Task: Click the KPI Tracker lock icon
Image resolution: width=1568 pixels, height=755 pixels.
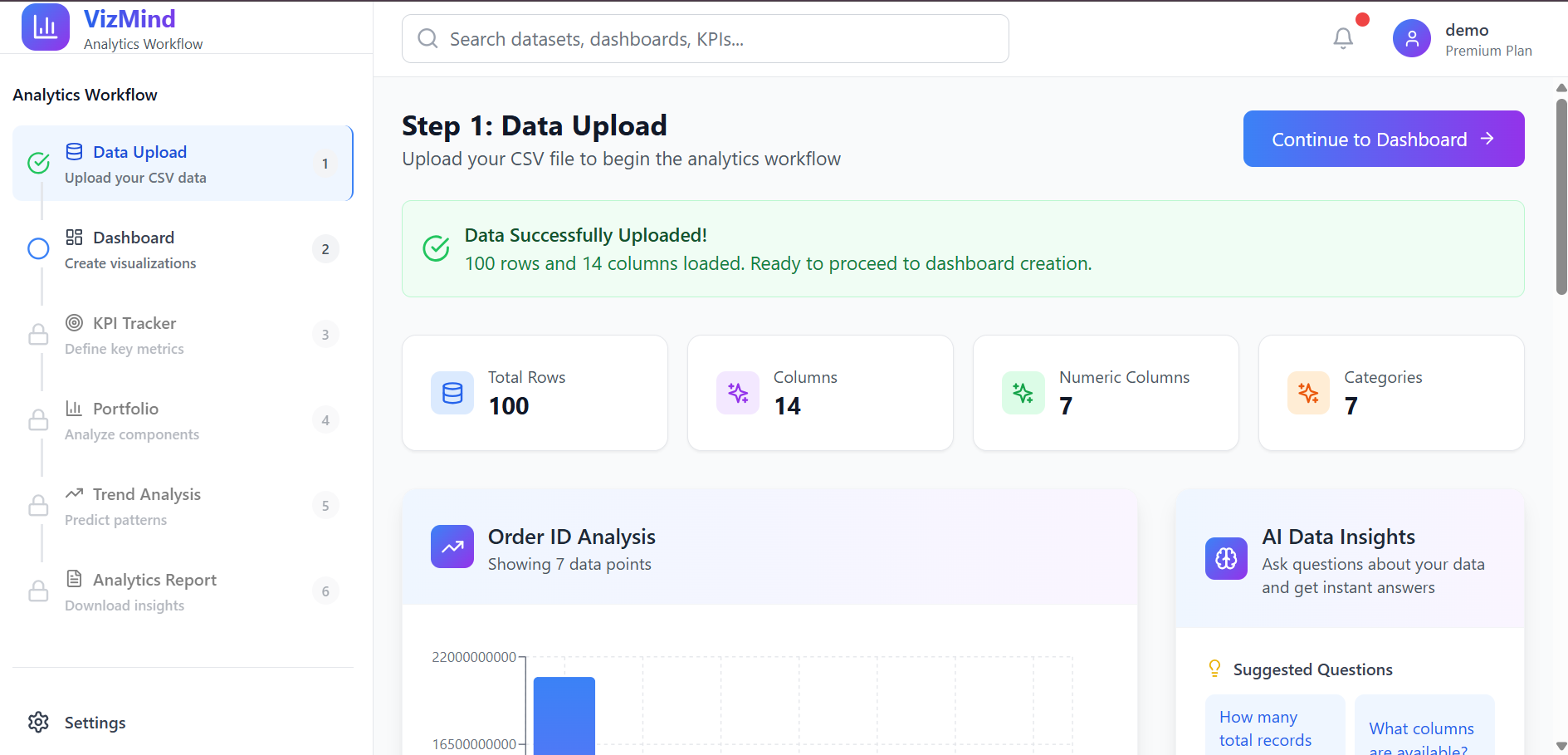Action: [x=38, y=334]
